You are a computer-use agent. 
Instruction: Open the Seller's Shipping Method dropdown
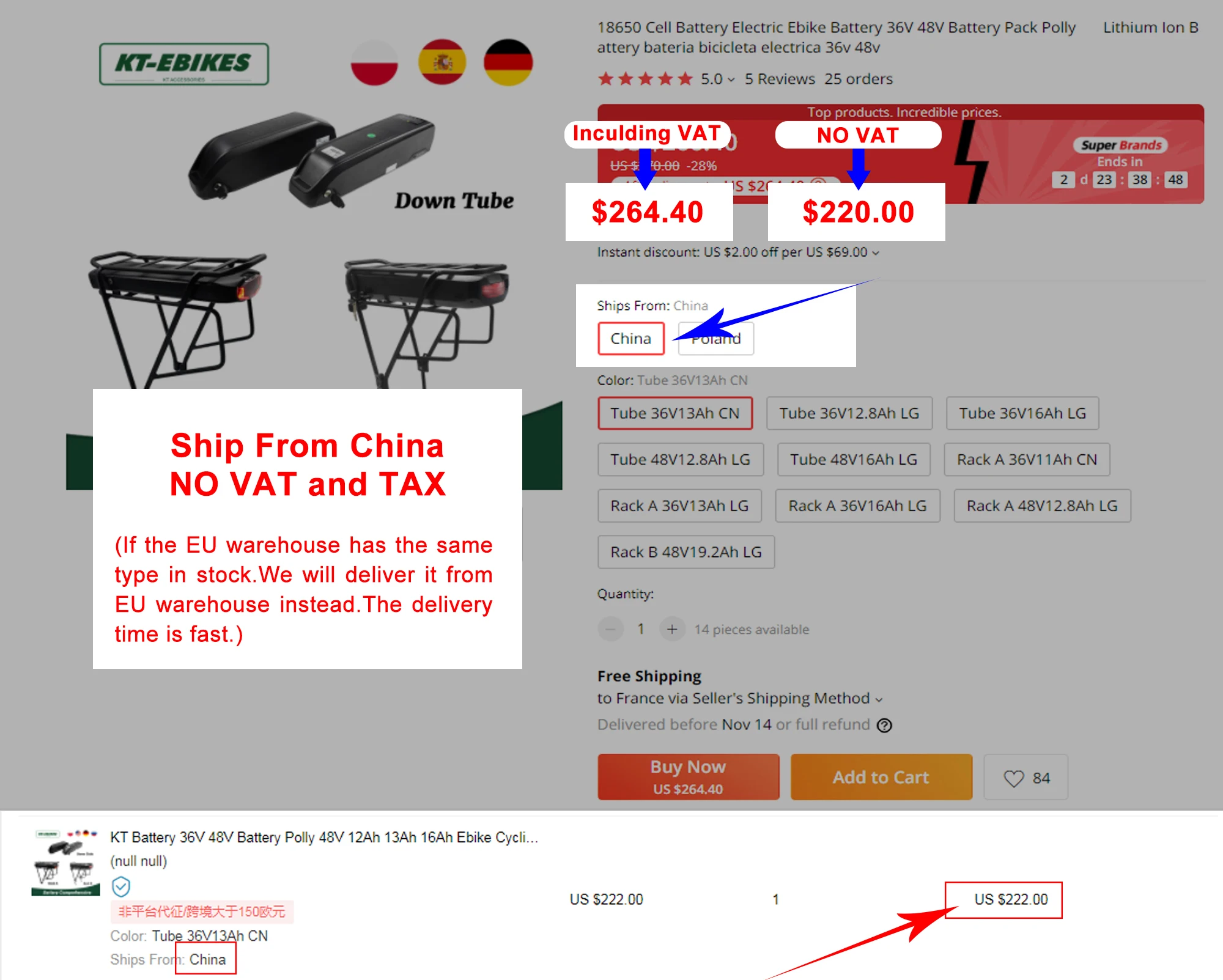pyautogui.click(x=741, y=698)
